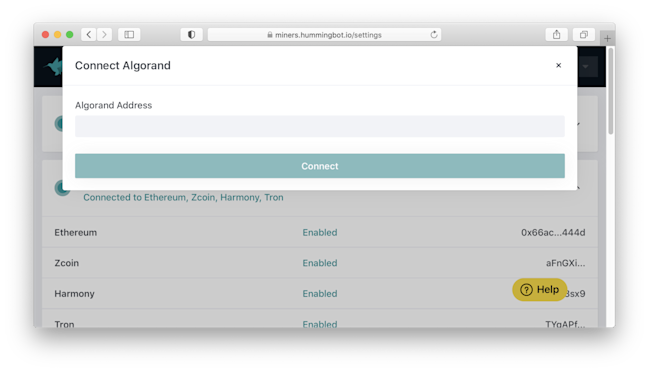Click Ethereum address 0x66ac...444d
Screen dimensions: 649x372
553,233
